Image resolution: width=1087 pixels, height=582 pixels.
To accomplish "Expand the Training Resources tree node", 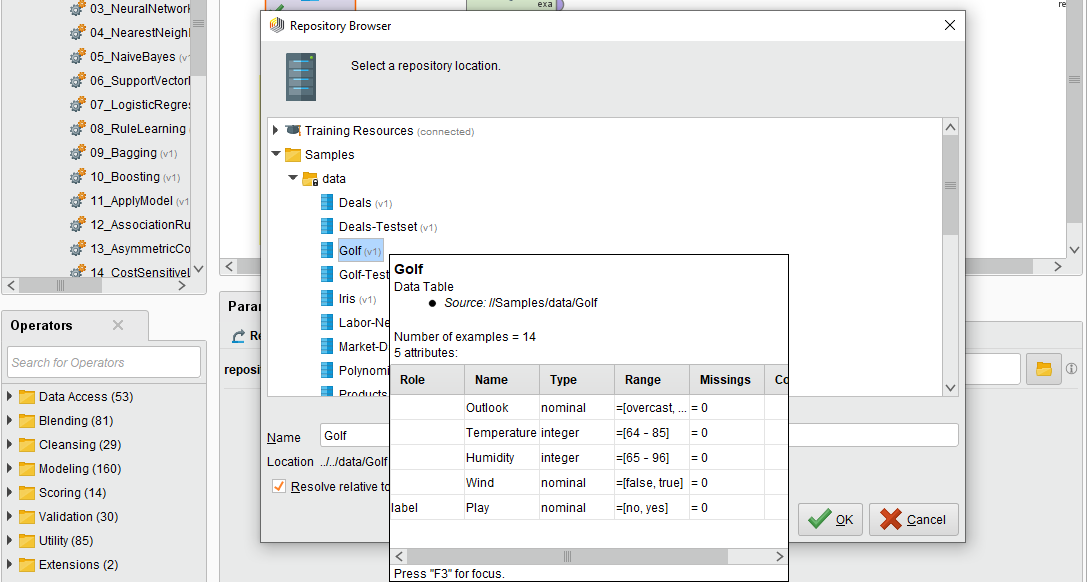I will coord(277,131).
